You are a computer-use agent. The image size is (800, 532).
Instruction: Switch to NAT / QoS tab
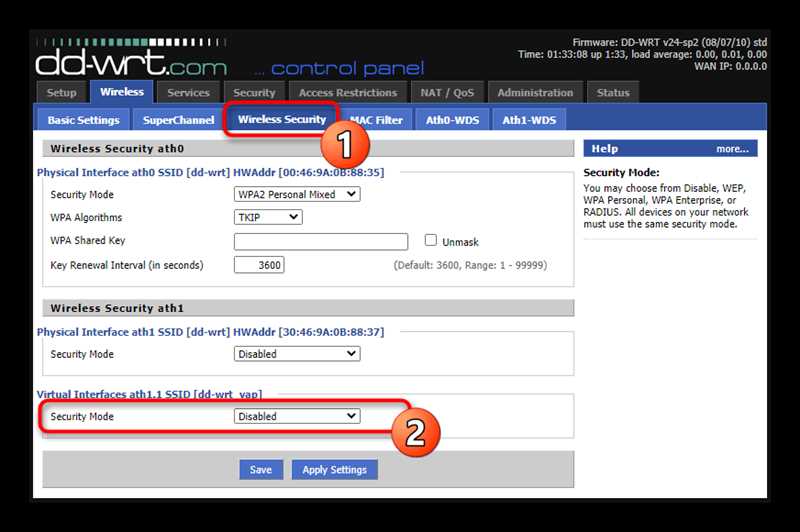[447, 93]
